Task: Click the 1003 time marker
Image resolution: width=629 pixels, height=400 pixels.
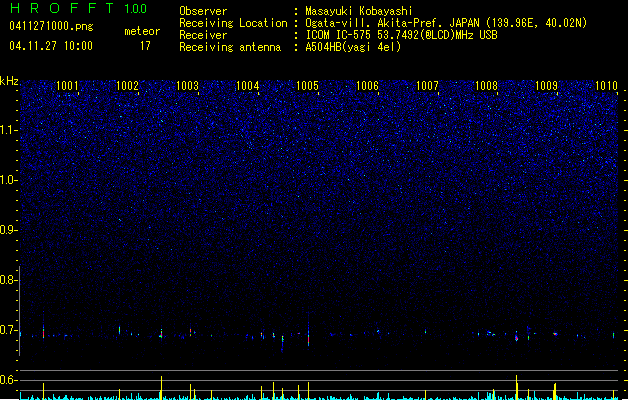Action: pos(187,86)
